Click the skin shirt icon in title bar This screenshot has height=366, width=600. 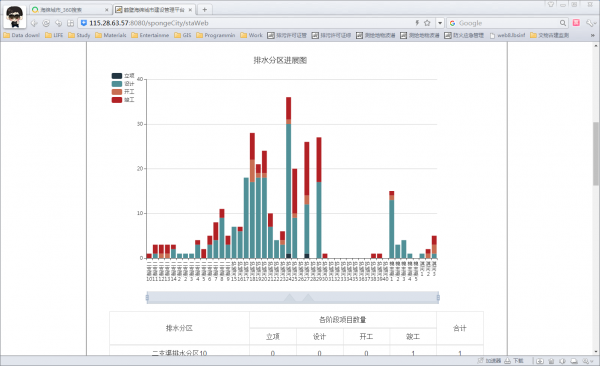[551, 4]
